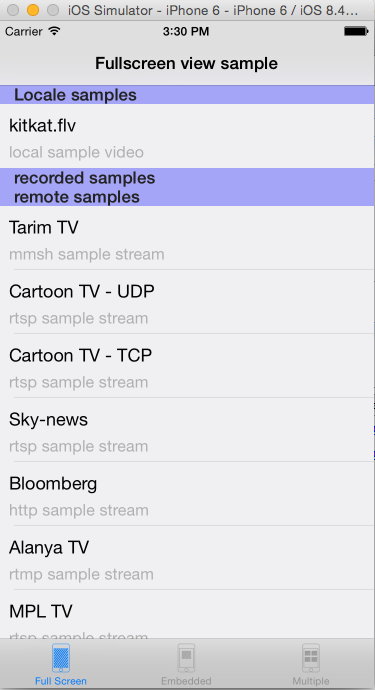Play the Tarim TV stream
Screen dimensions: 375x690
(188, 238)
